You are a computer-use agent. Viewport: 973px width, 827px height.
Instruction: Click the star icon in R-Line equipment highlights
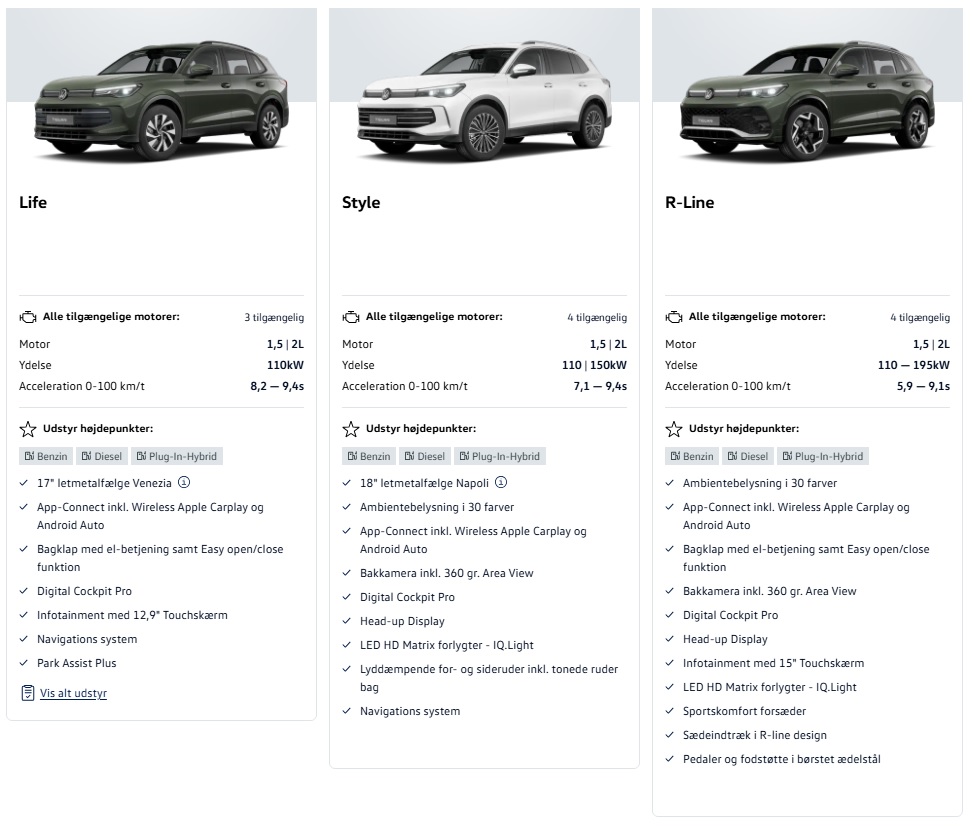click(x=674, y=429)
